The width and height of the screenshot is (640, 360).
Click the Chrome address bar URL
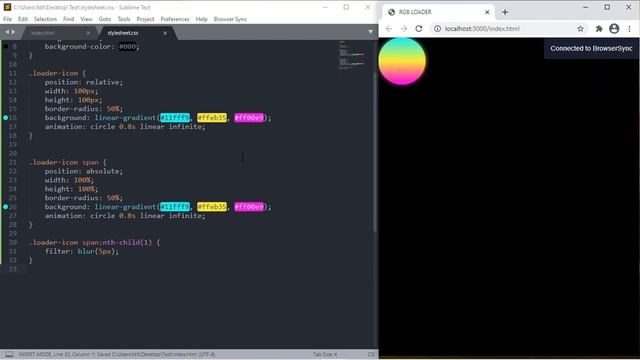482,29
